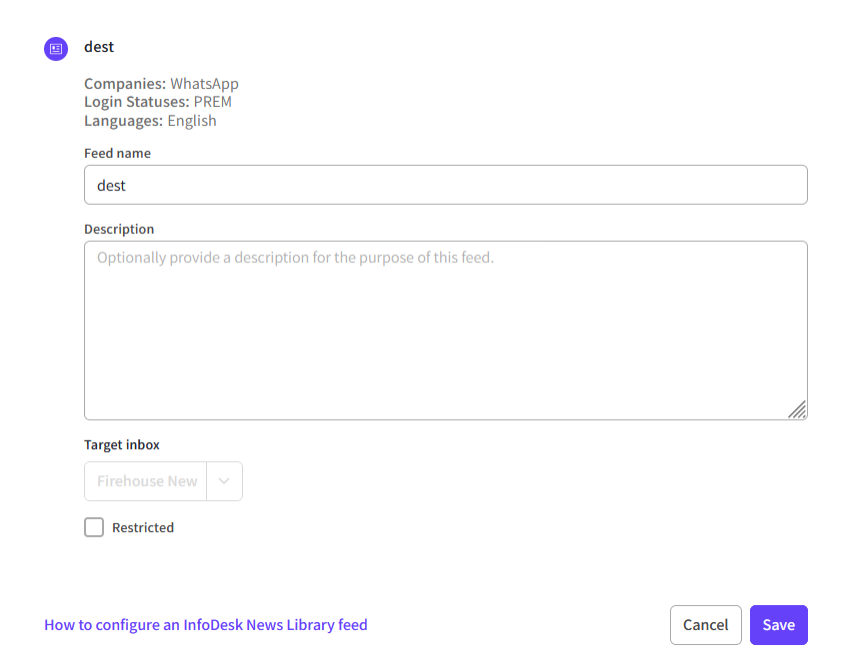Click the Languages: English summary line

pos(150,121)
